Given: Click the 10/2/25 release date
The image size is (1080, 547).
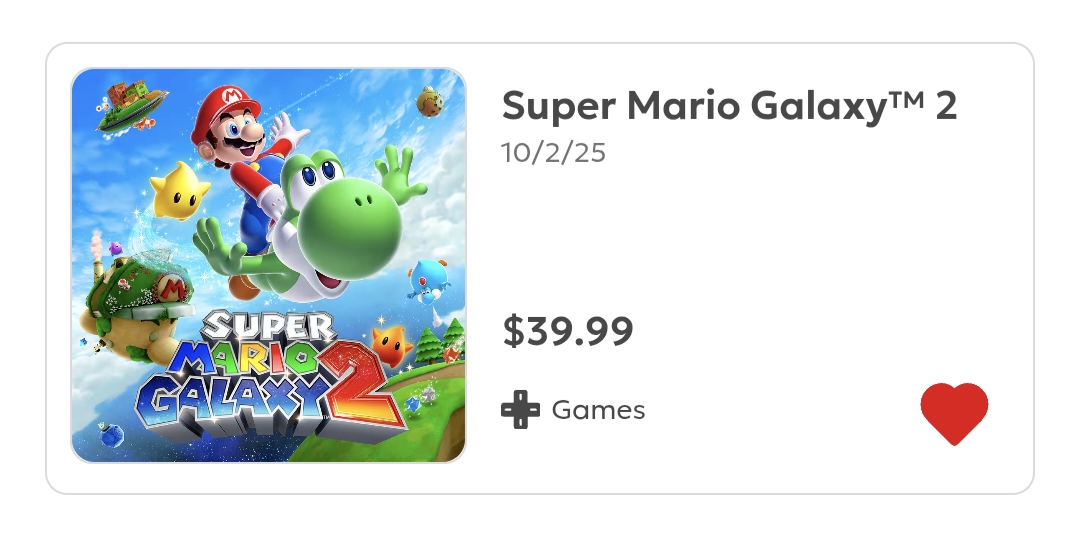Looking at the screenshot, I should [553, 153].
